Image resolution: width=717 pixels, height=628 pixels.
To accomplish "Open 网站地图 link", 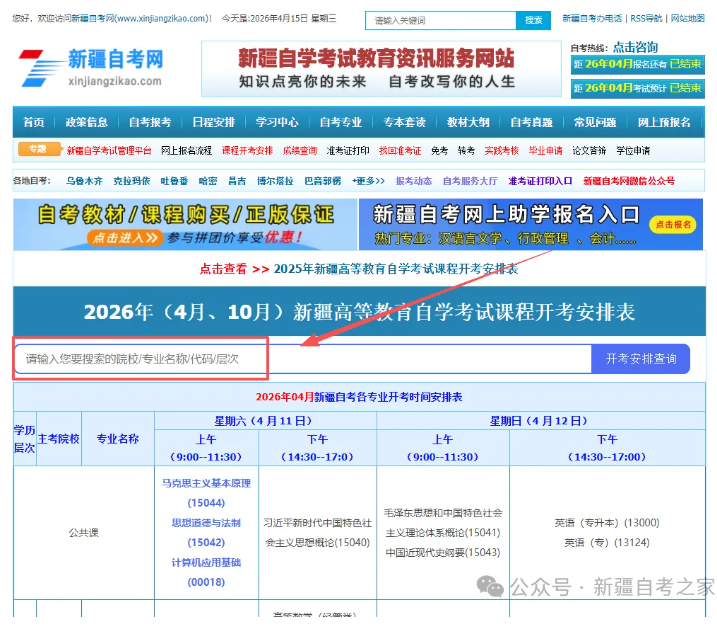I will tap(687, 19).
